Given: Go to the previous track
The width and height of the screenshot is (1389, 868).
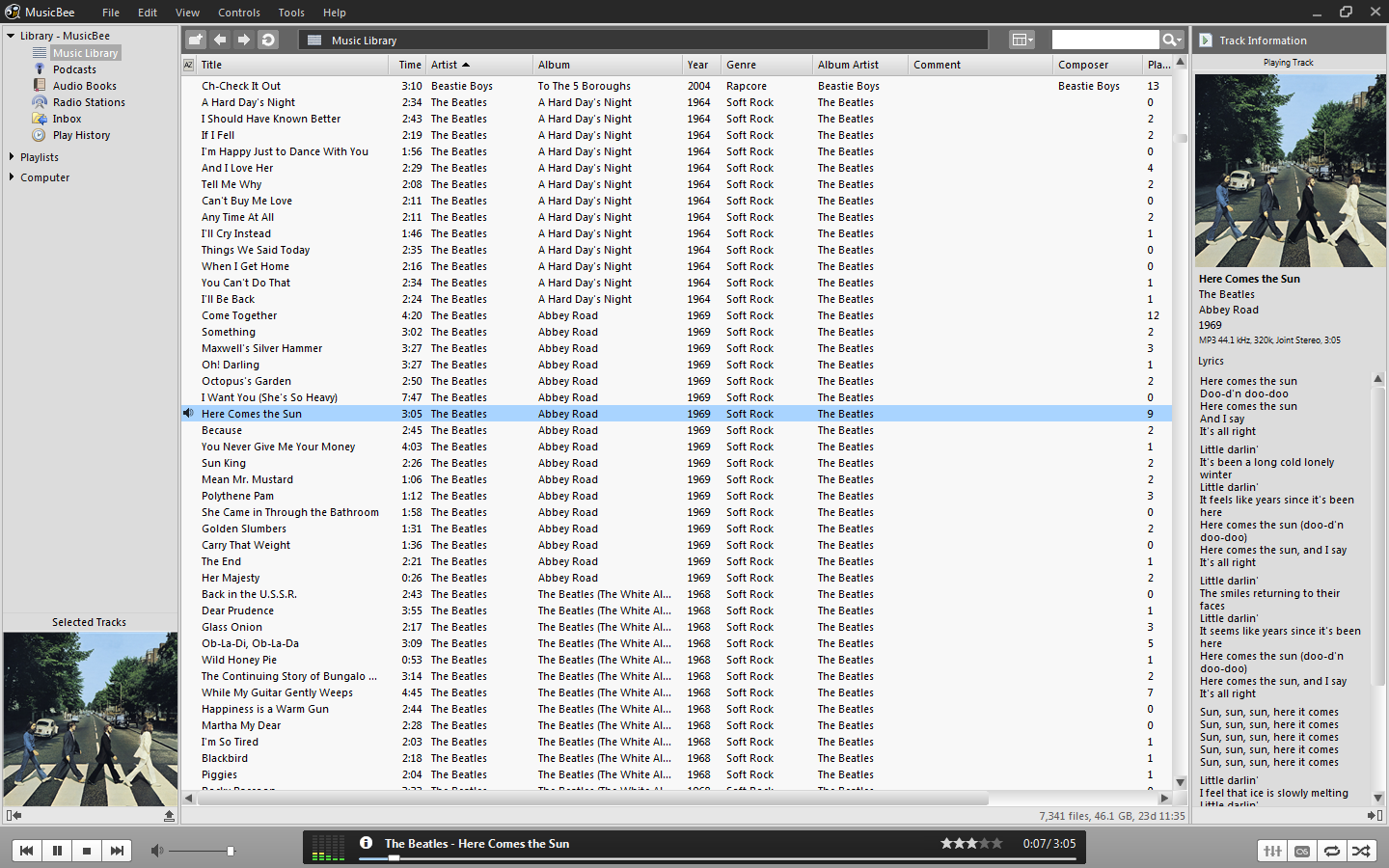Looking at the screenshot, I should pyautogui.click(x=27, y=851).
